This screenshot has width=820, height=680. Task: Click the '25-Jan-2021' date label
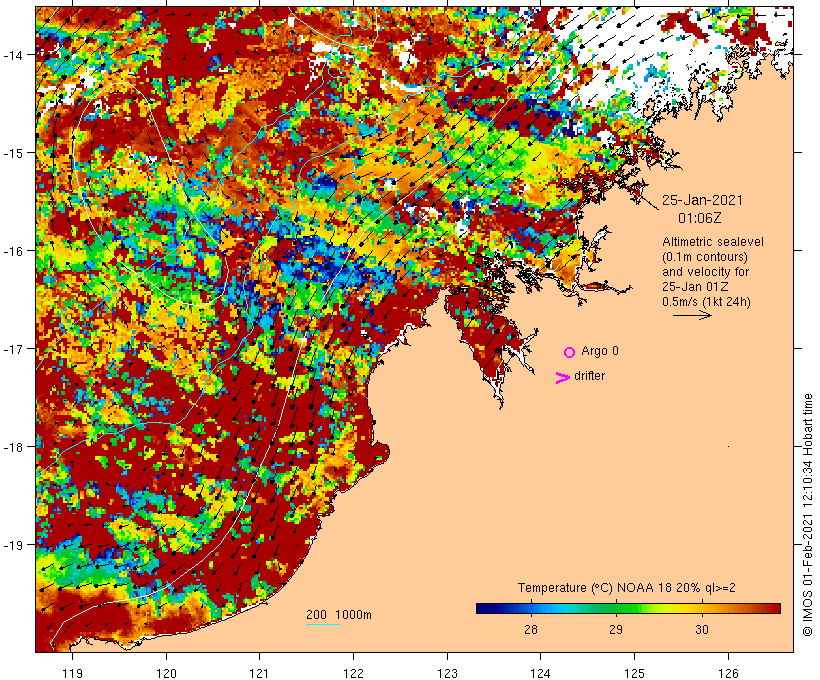(702, 200)
